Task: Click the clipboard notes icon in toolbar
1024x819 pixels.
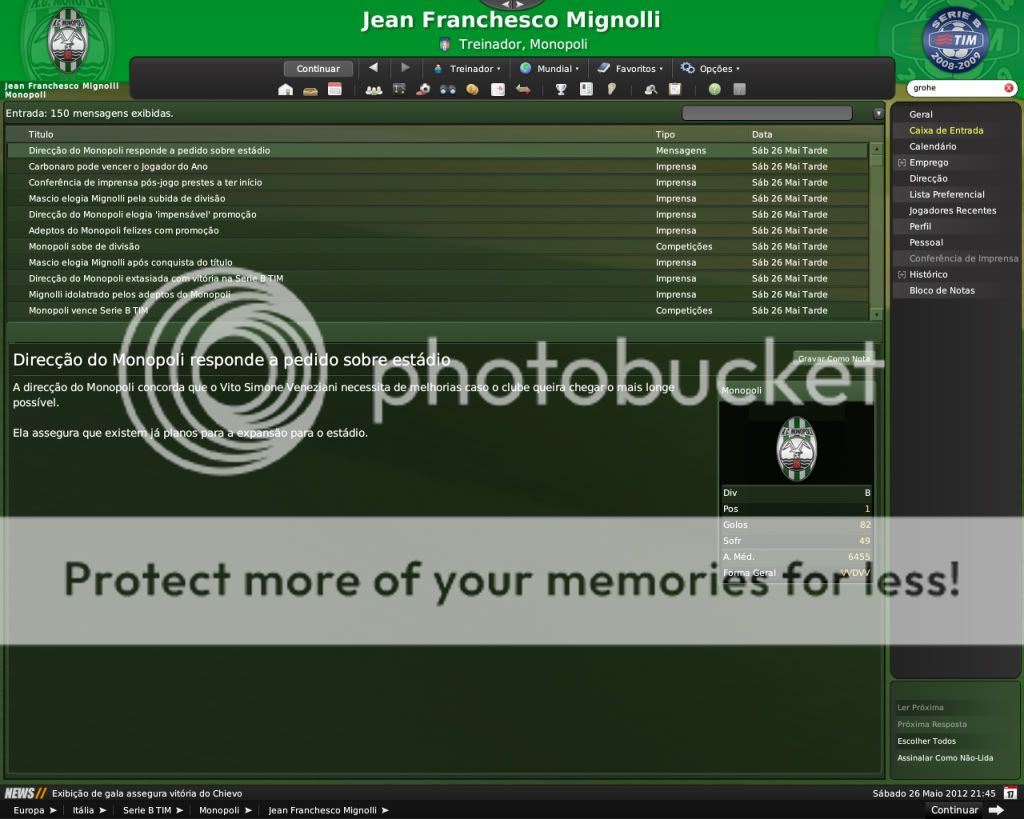Action: click(x=675, y=90)
